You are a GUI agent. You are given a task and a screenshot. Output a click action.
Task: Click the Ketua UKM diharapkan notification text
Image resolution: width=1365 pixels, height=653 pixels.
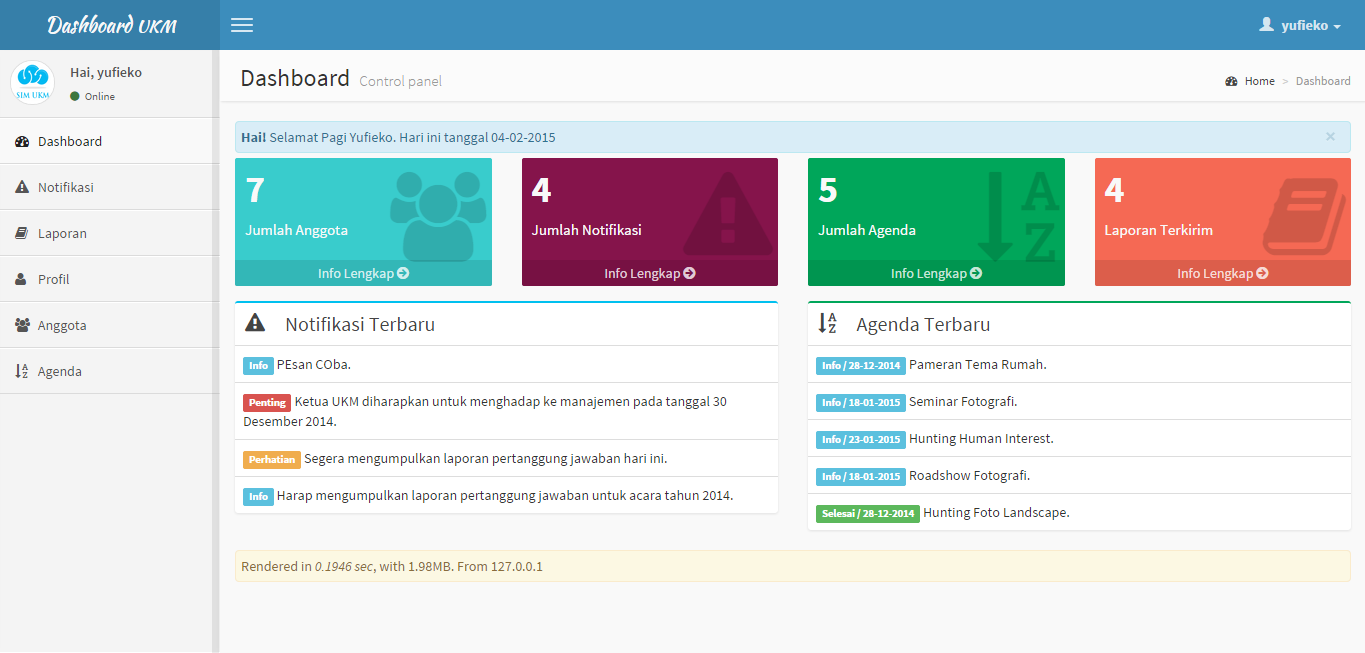tap(485, 411)
